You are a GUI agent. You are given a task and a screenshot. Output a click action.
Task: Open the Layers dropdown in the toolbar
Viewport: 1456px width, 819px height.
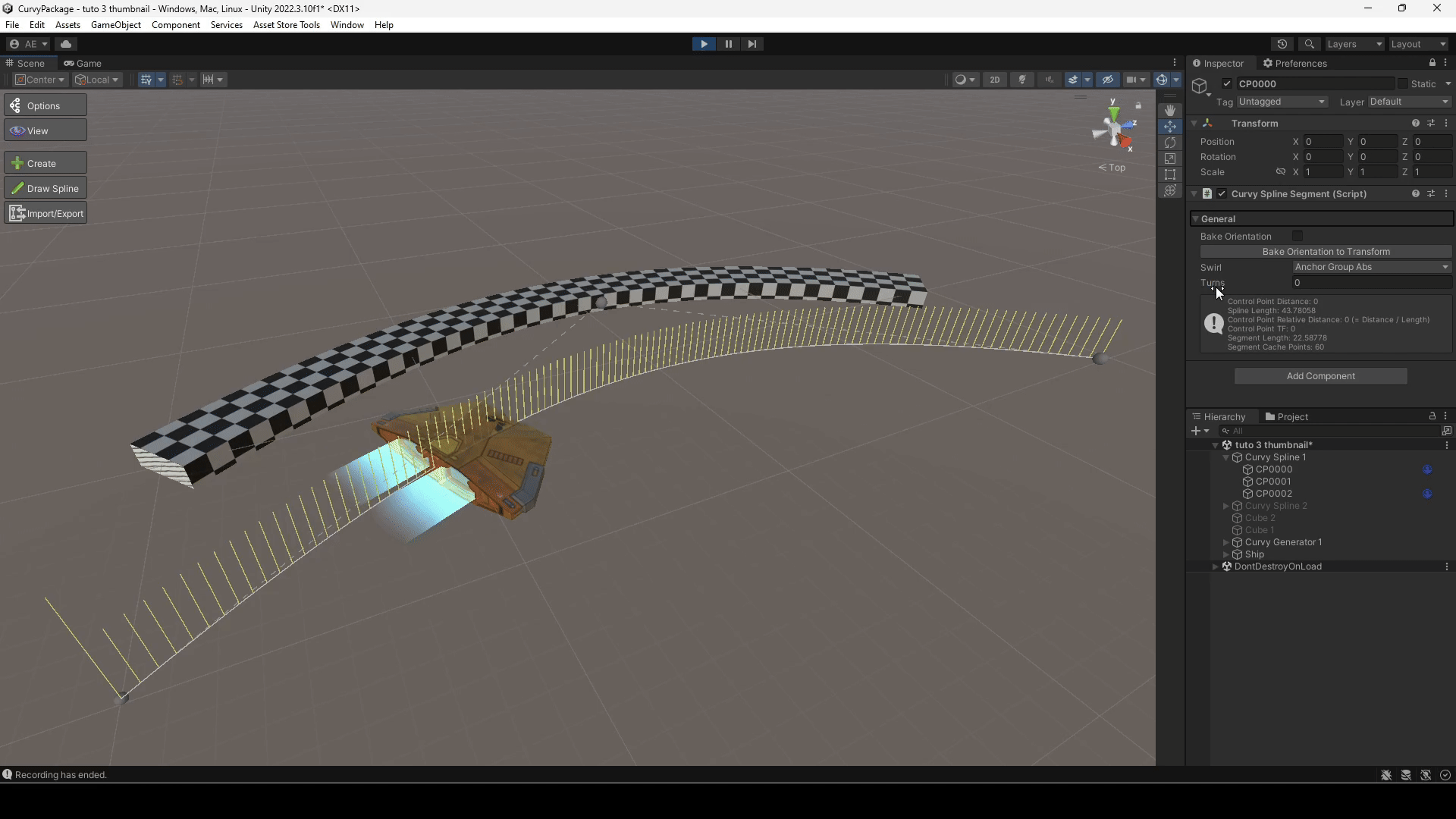click(1354, 43)
